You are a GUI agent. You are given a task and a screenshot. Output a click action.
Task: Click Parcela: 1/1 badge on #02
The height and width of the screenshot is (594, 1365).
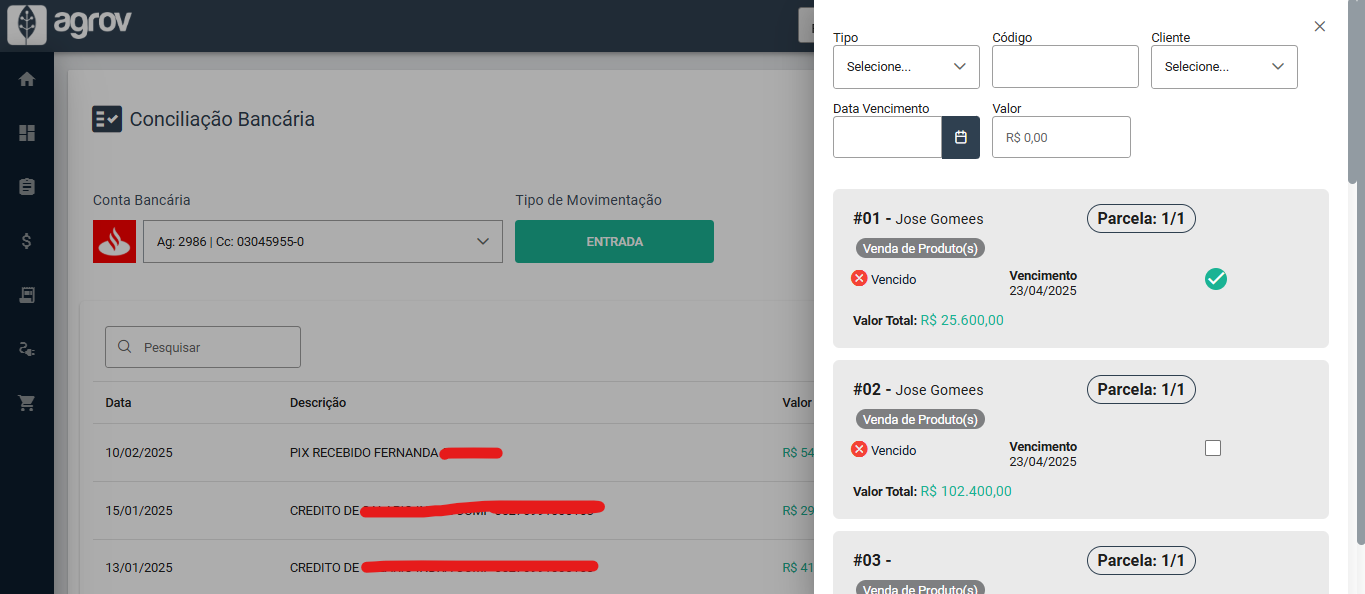[x=1141, y=390]
